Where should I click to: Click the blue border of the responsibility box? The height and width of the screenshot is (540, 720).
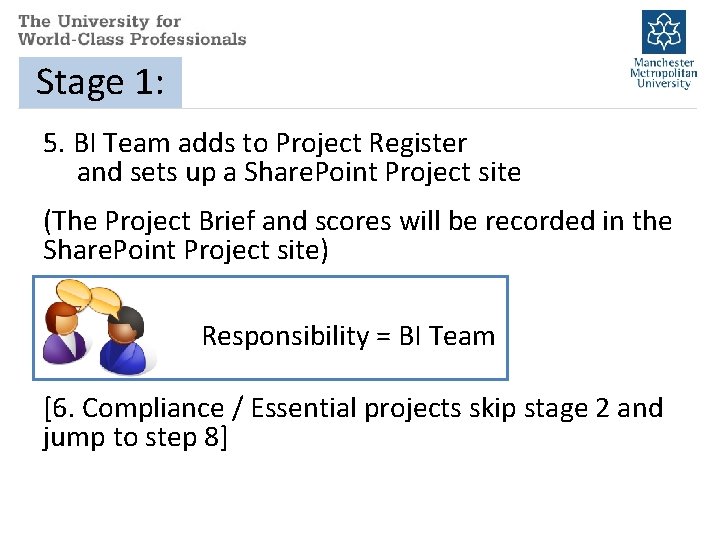(x=508, y=328)
